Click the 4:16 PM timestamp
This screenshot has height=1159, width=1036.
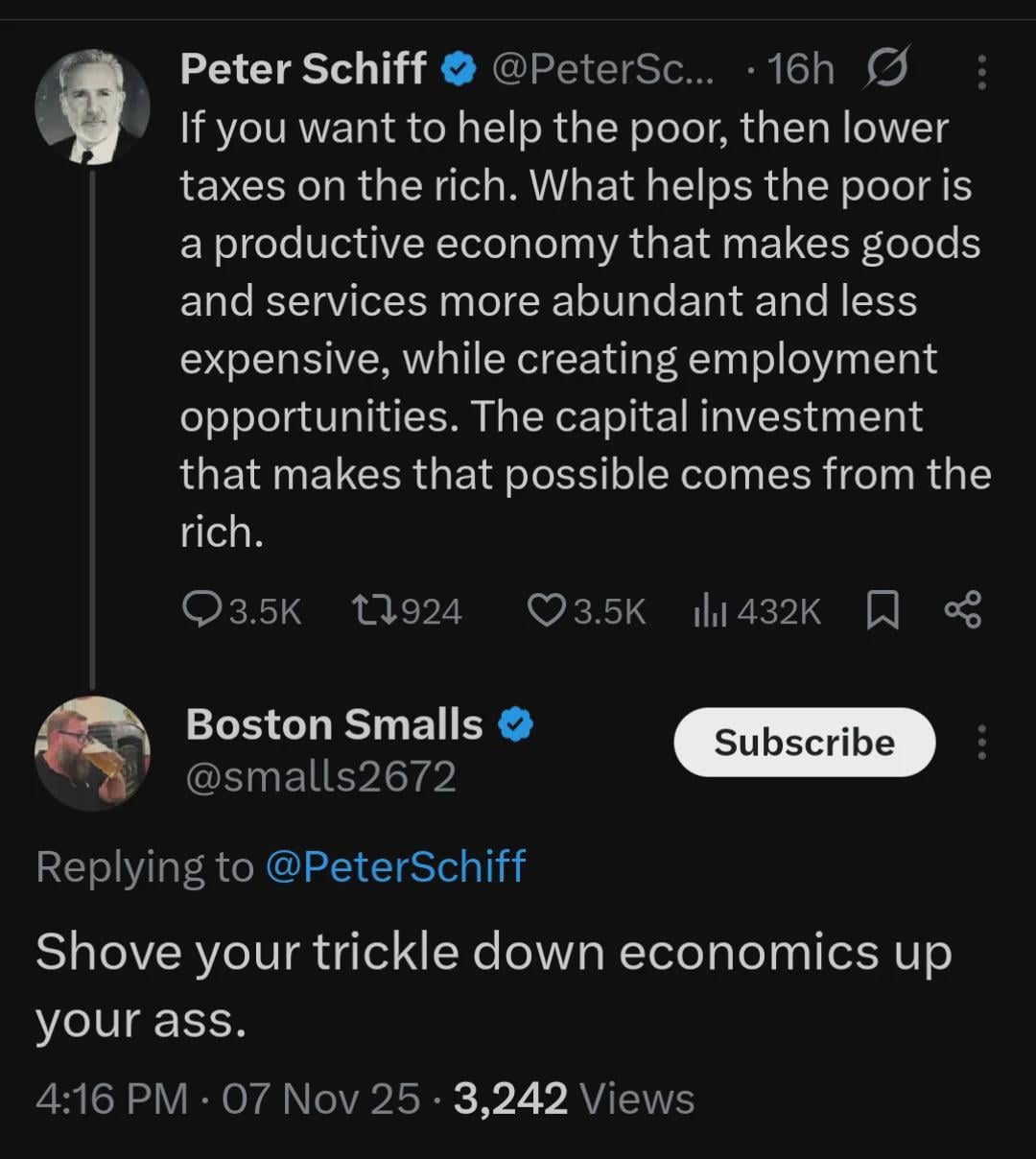click(x=111, y=1099)
